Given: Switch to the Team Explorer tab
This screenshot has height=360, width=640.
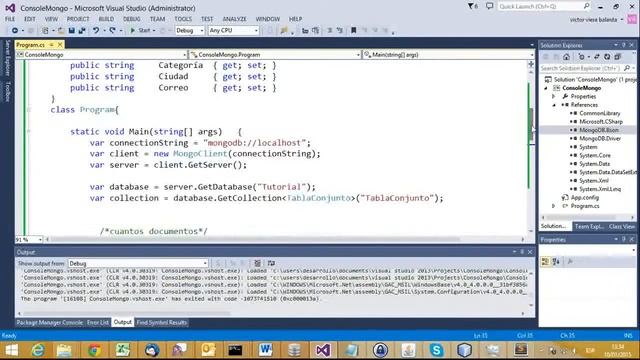Looking at the screenshot, I should coord(589,226).
